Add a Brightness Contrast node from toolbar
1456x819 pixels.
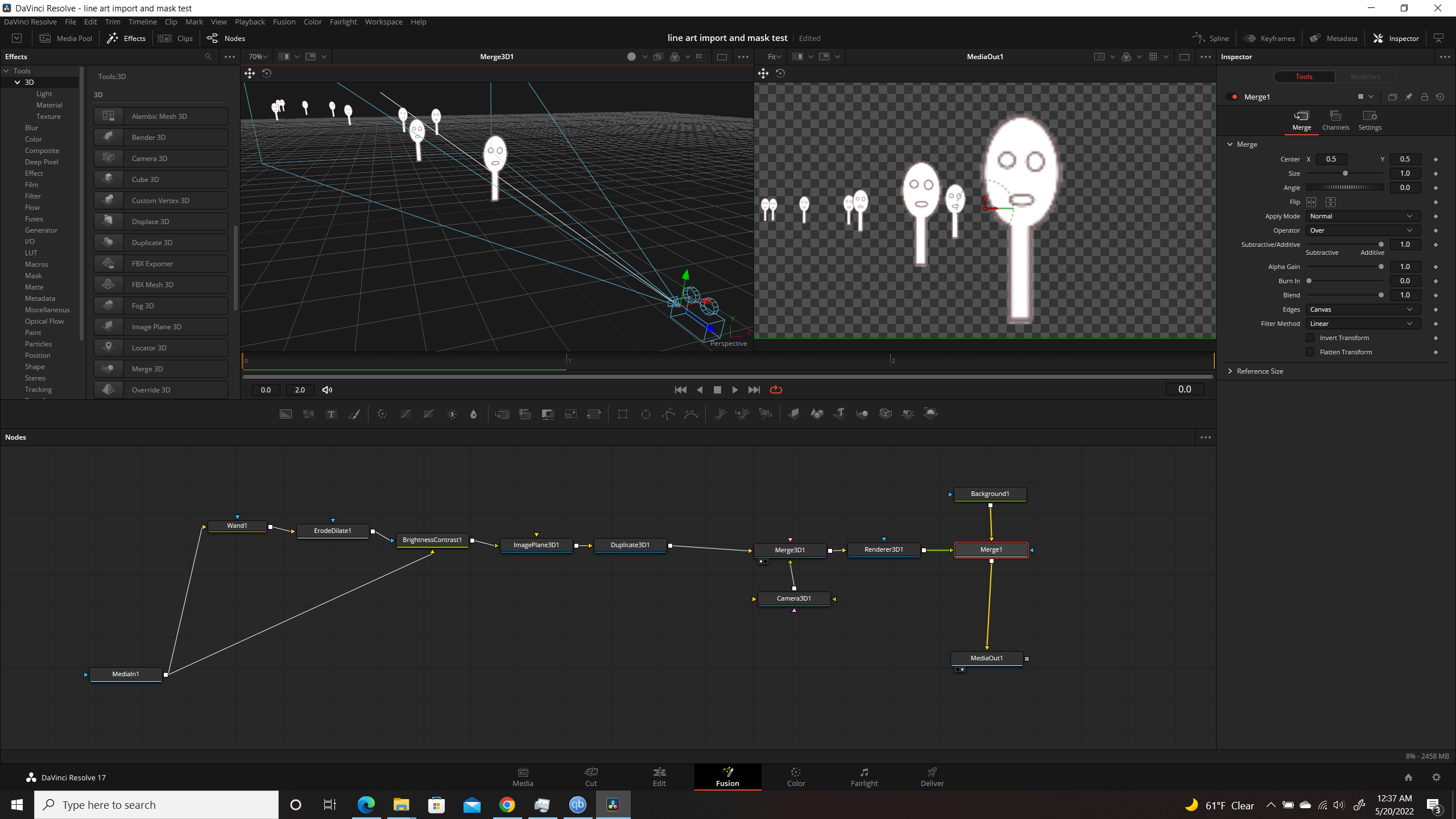coord(452,414)
